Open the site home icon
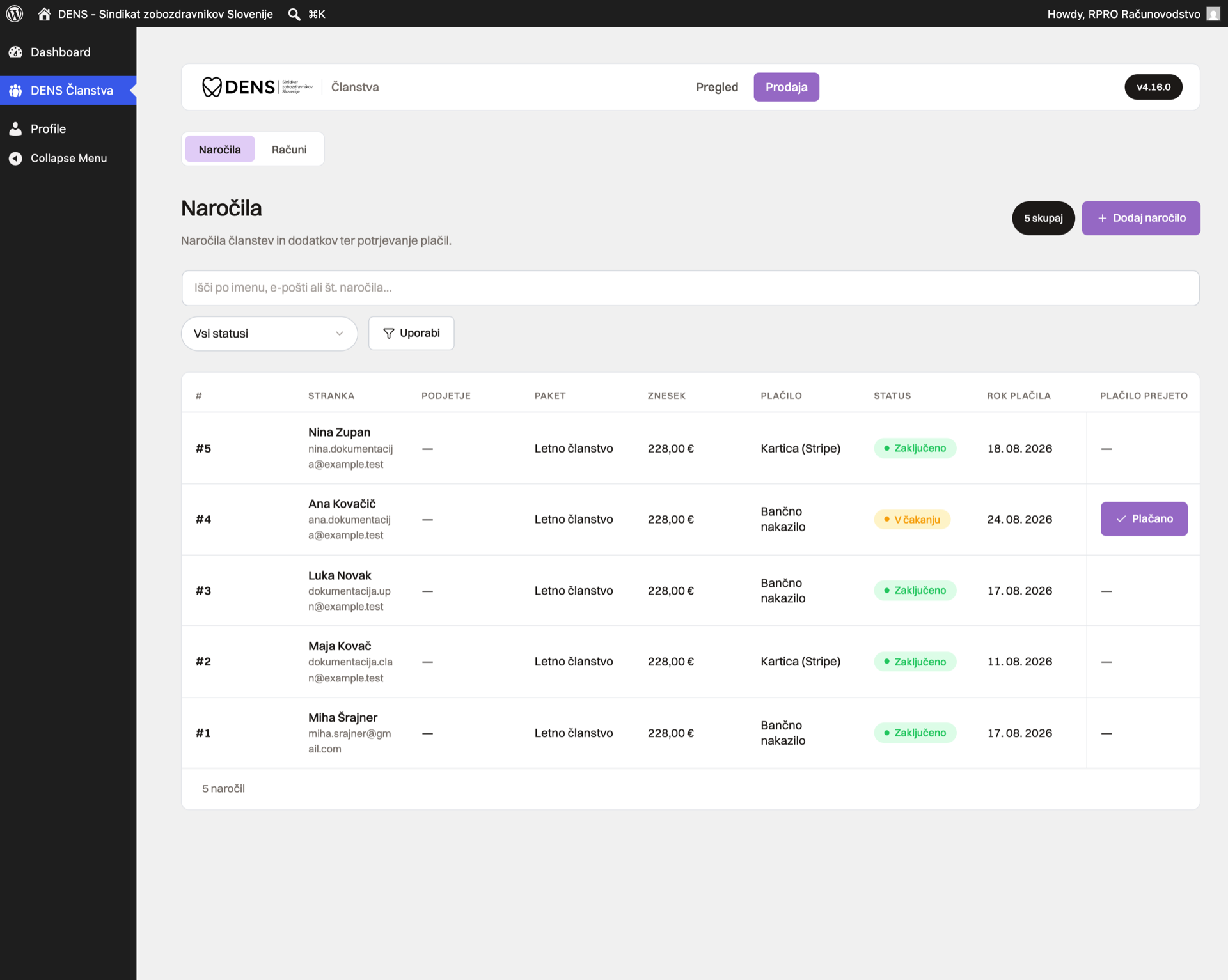The image size is (1228, 980). 44,13
